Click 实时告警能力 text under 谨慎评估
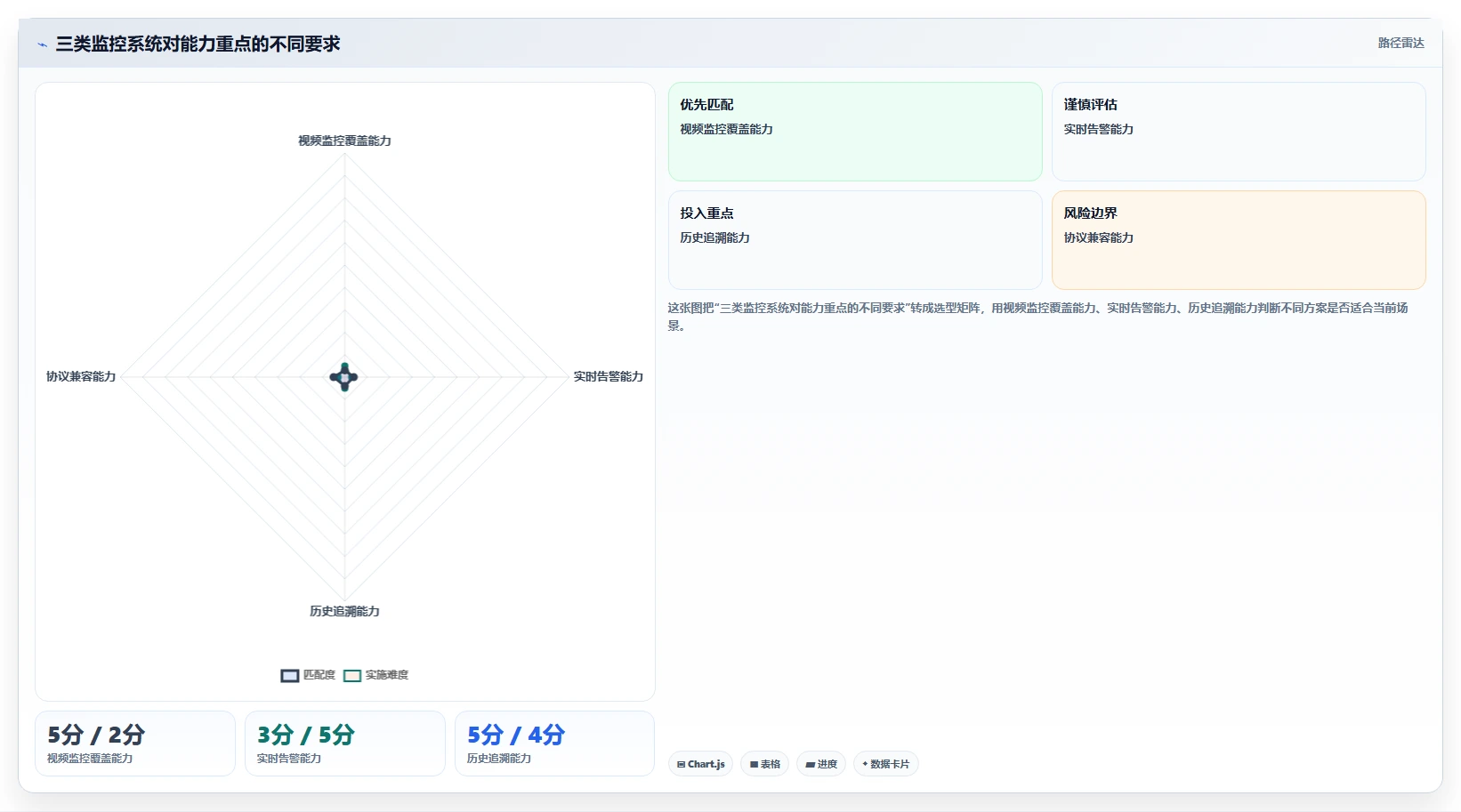 (x=1099, y=129)
